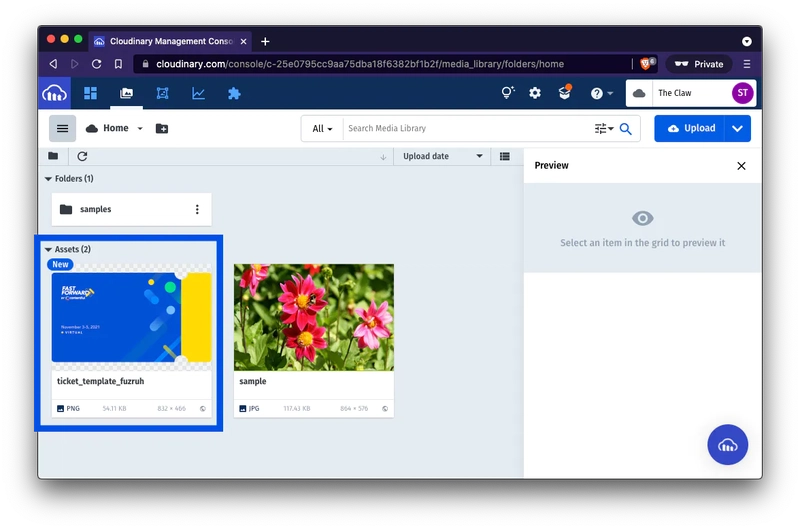
Task: Click the refresh icon in toolbar
Action: tap(82, 156)
